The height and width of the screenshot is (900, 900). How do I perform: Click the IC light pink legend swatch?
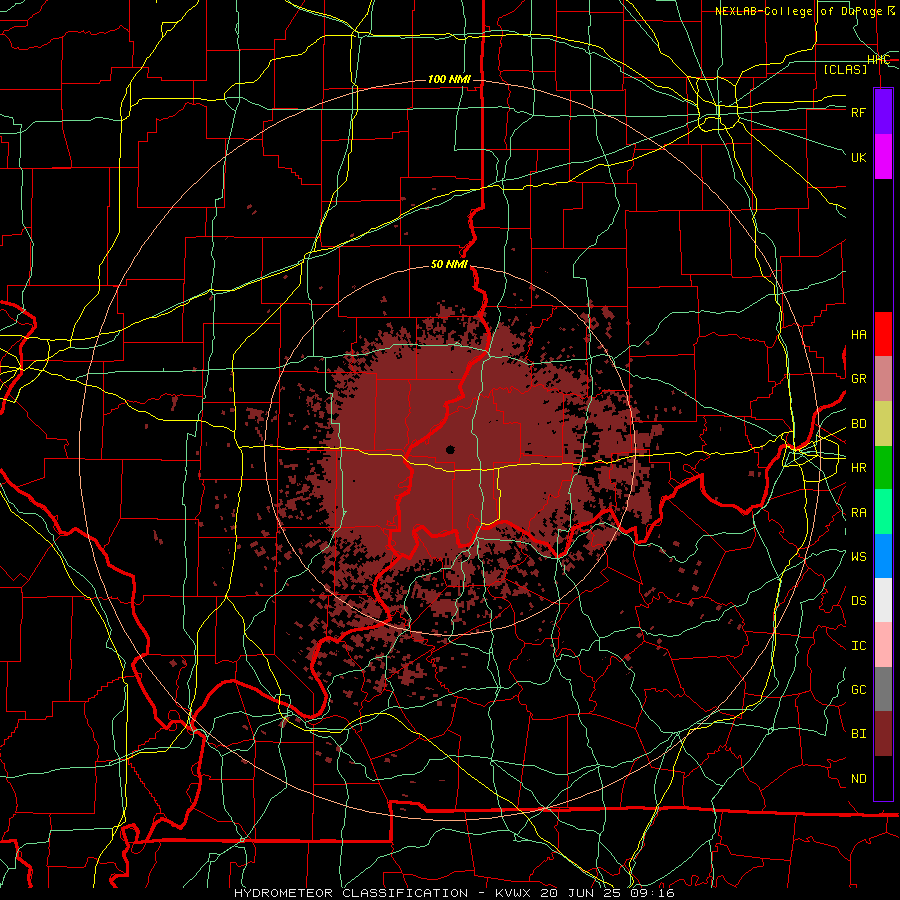[x=883, y=645]
